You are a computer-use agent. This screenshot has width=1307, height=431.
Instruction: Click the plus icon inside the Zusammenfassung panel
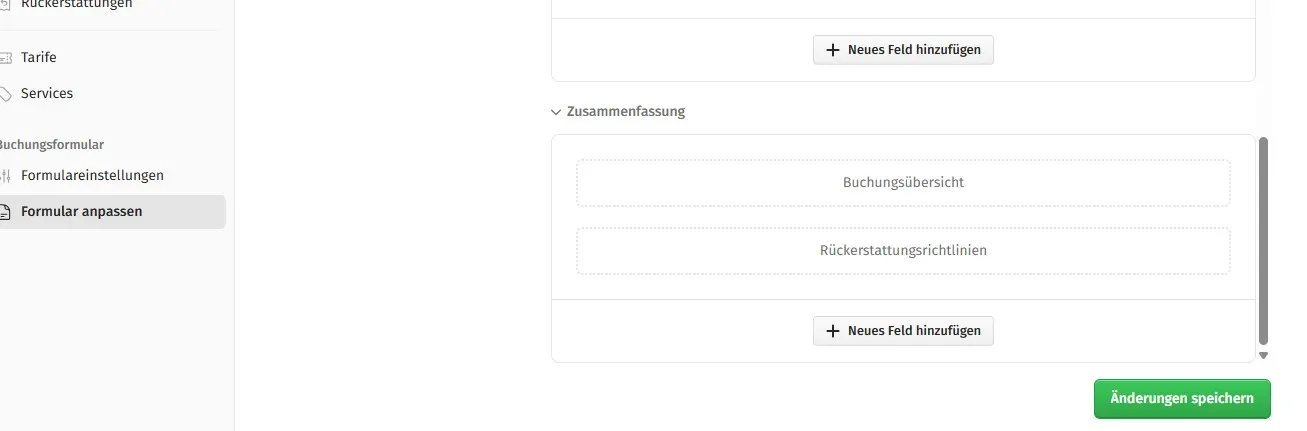pos(833,331)
